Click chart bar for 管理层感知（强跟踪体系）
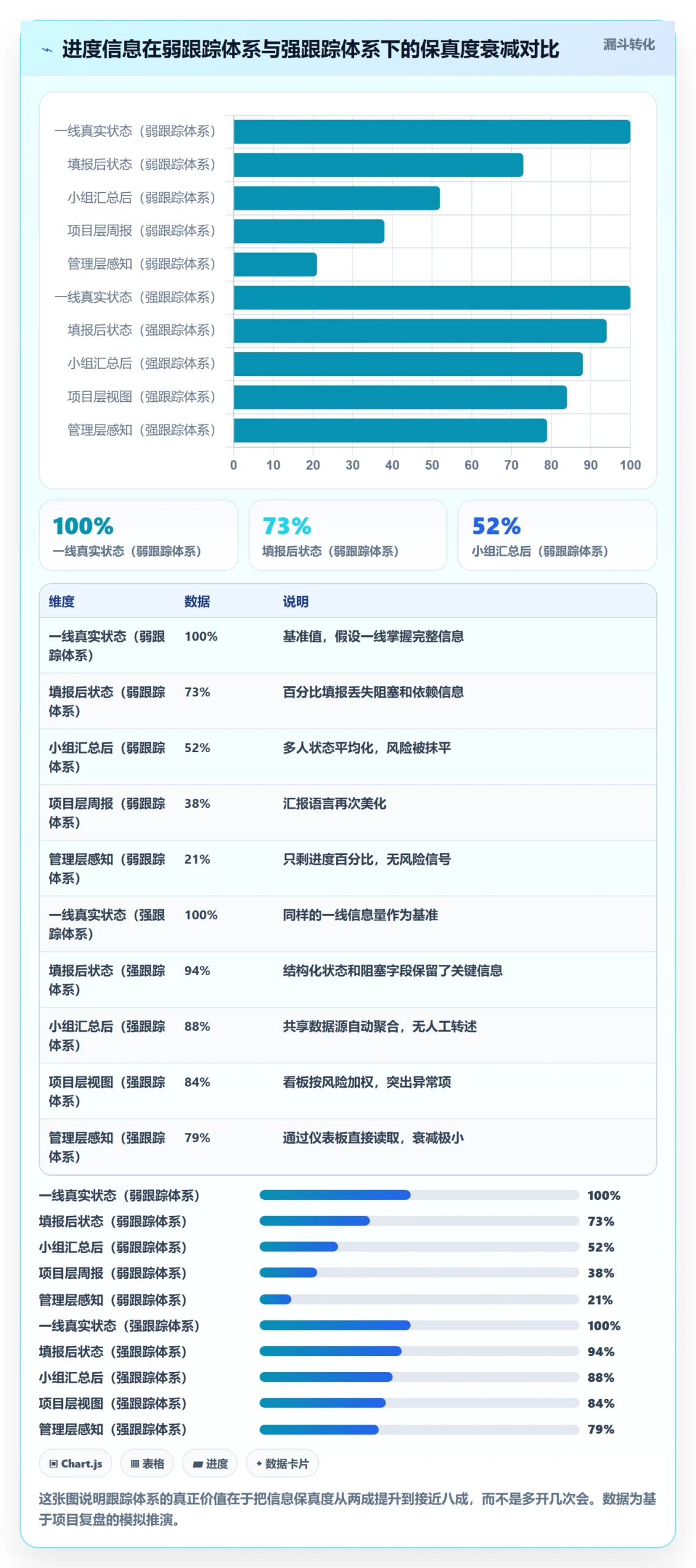 391,430
